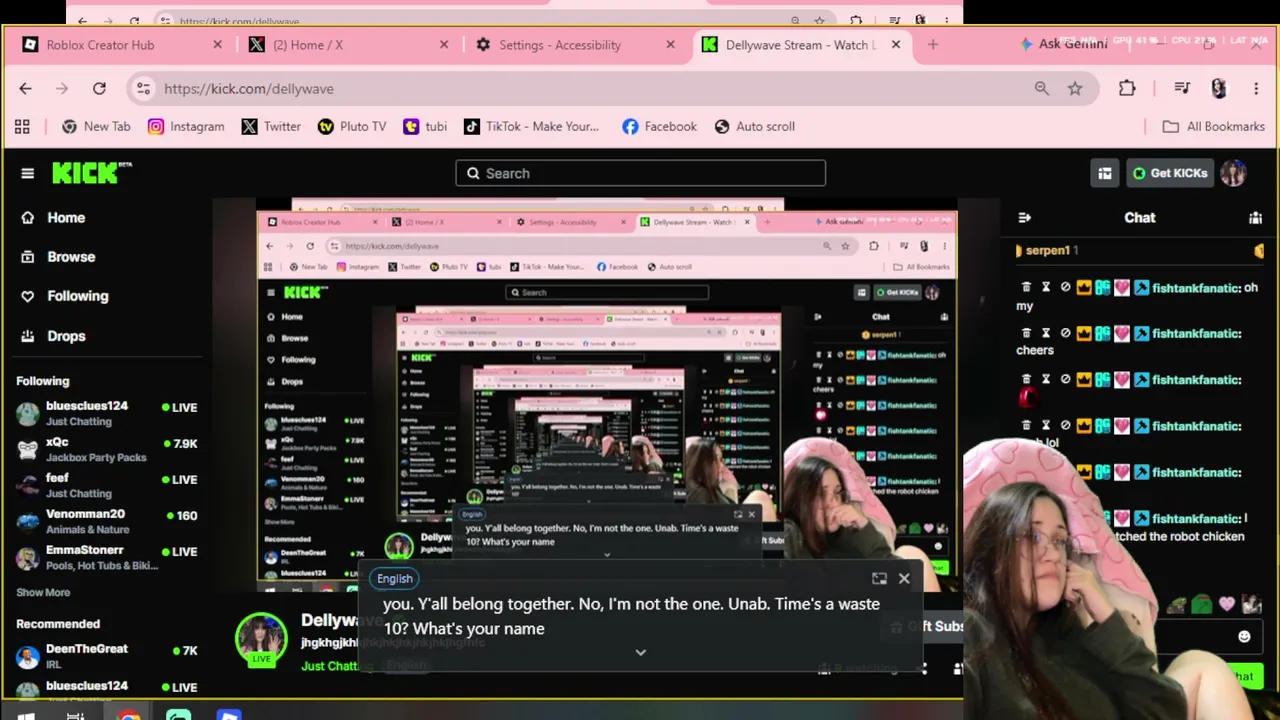Open xQc's channel from Following list
1280x720 pixels.
(107, 449)
